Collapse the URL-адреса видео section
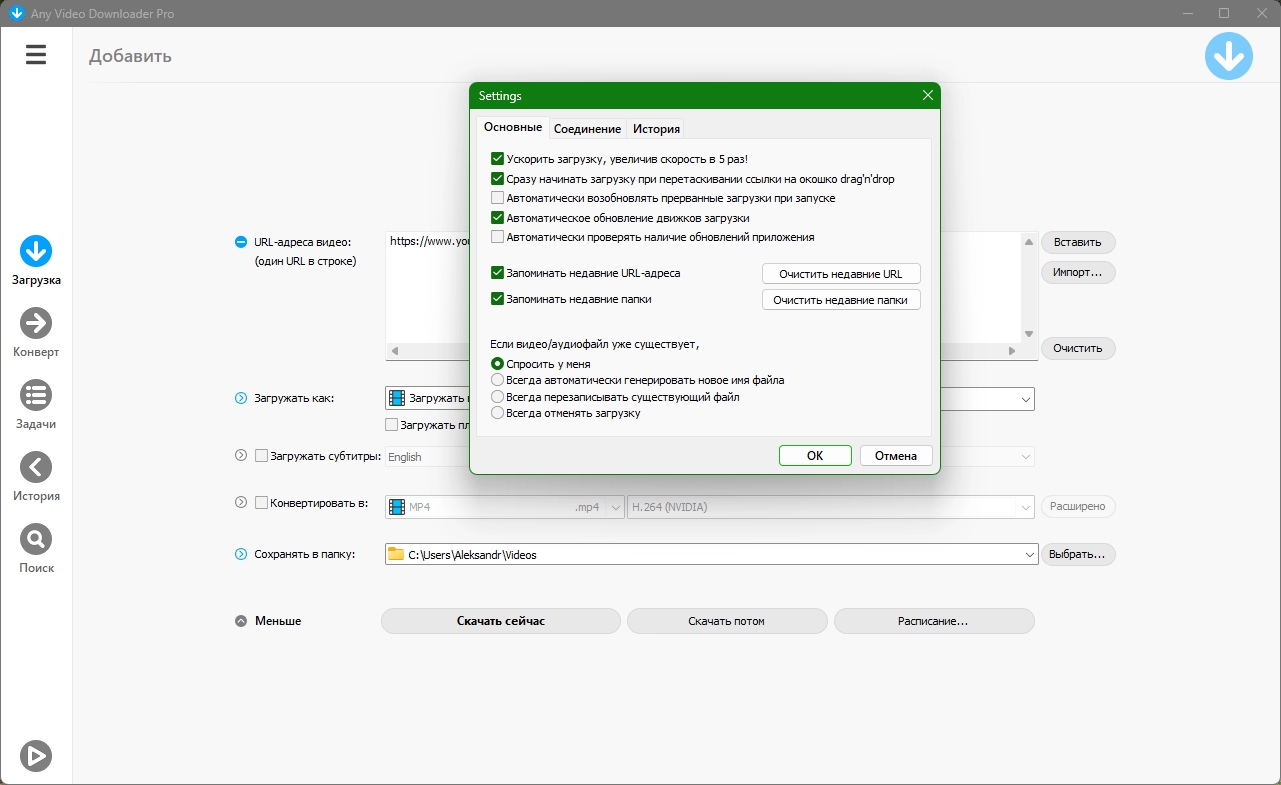 [x=240, y=242]
